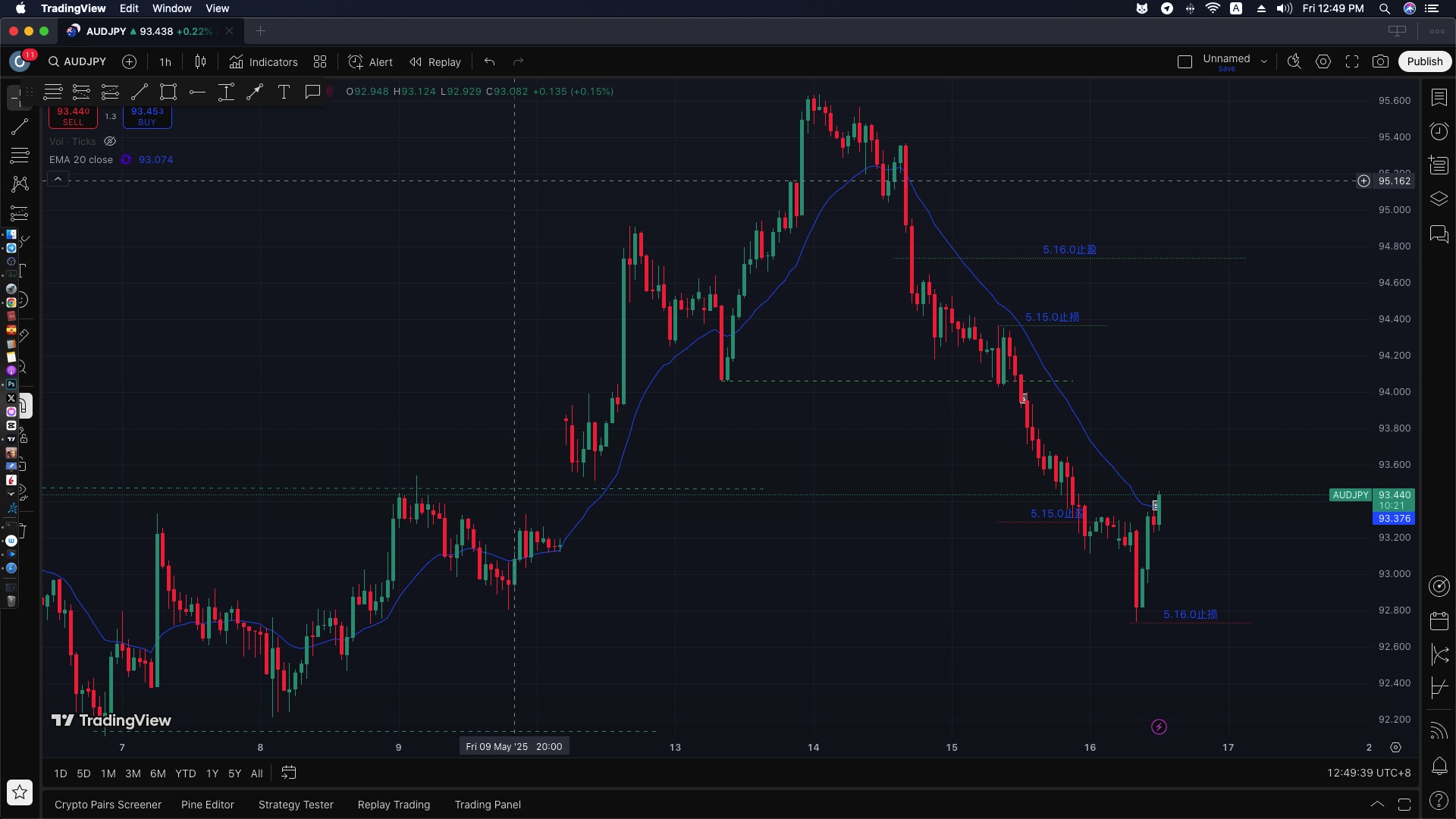
Task: Open chart settings hexagon icon
Action: coord(1323,62)
